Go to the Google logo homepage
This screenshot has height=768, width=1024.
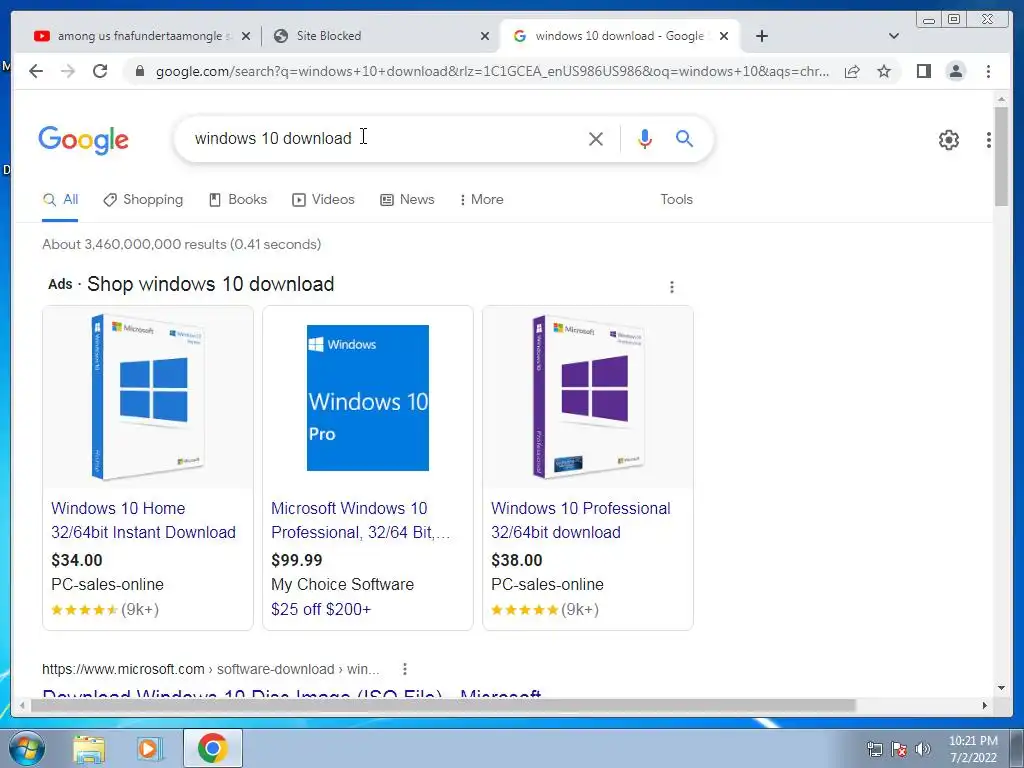pos(84,140)
